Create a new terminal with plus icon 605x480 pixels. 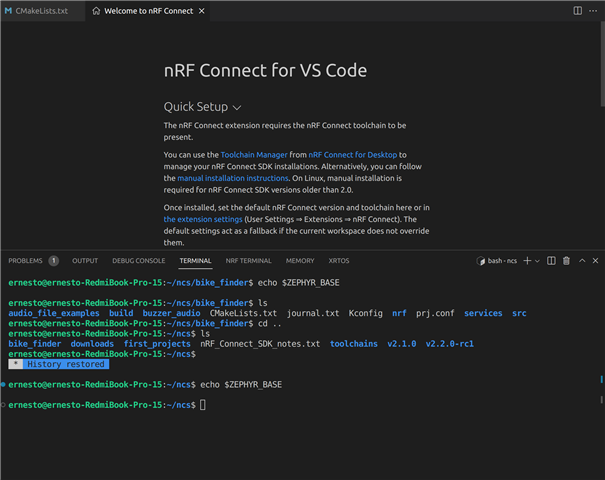527,261
